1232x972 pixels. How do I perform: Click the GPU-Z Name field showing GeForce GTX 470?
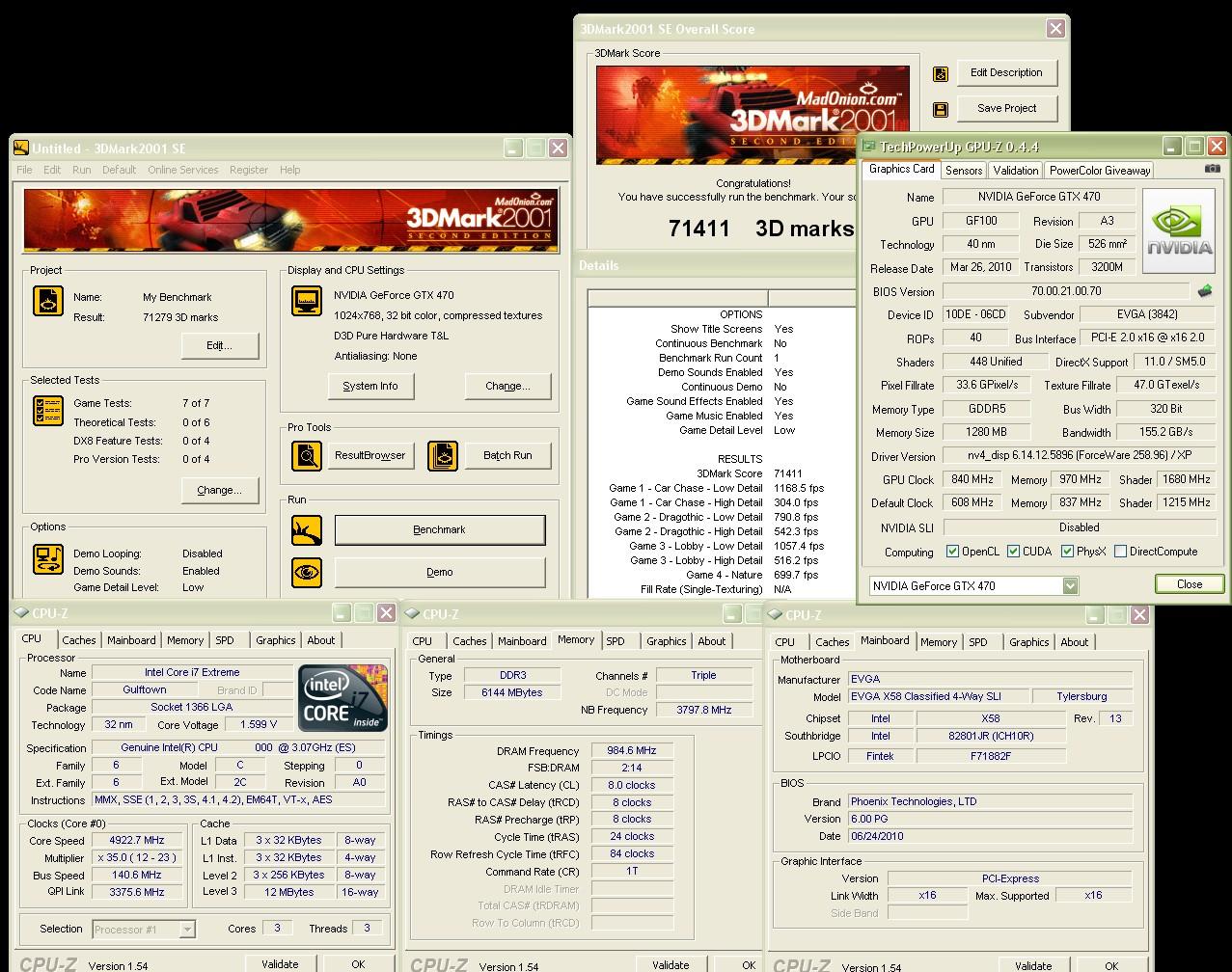1039,197
